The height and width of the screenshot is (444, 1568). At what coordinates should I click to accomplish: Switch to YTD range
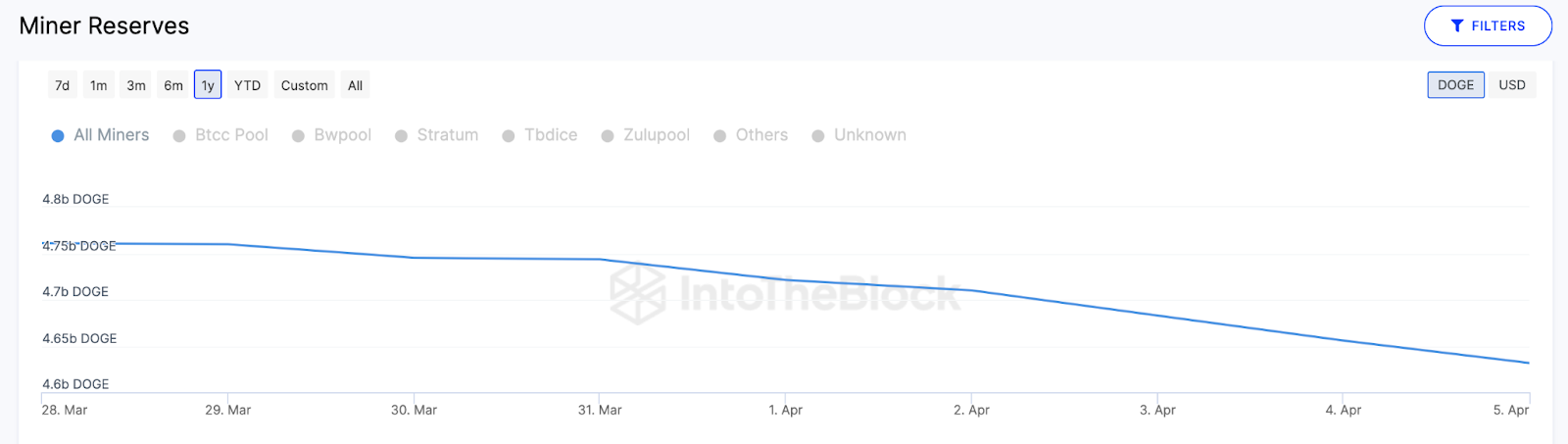pyautogui.click(x=247, y=85)
